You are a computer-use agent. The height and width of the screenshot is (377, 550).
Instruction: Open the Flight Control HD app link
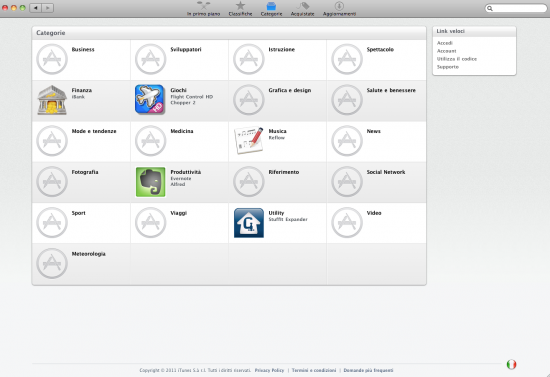(x=192, y=97)
